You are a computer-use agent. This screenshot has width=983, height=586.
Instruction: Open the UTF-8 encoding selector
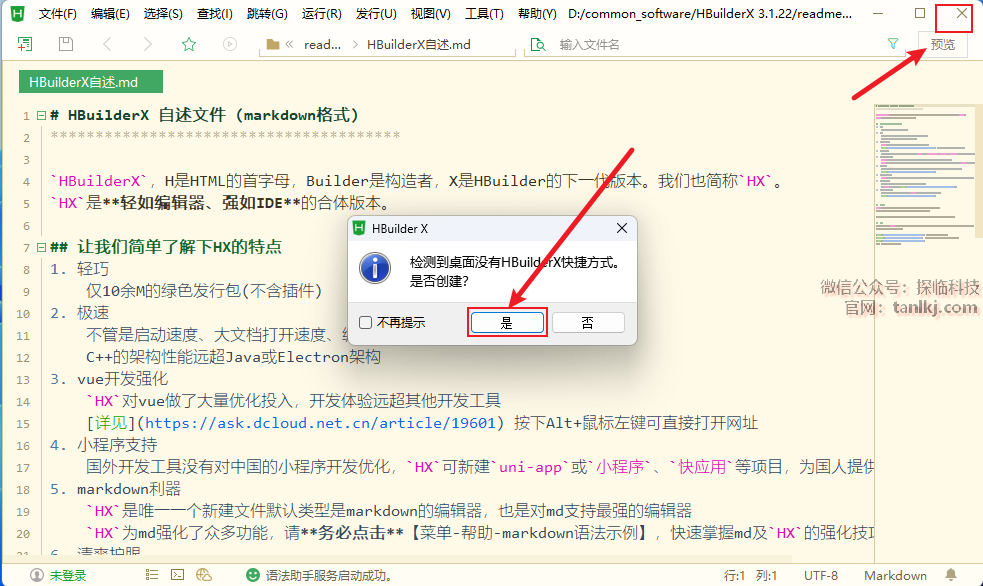pyautogui.click(x=821, y=575)
